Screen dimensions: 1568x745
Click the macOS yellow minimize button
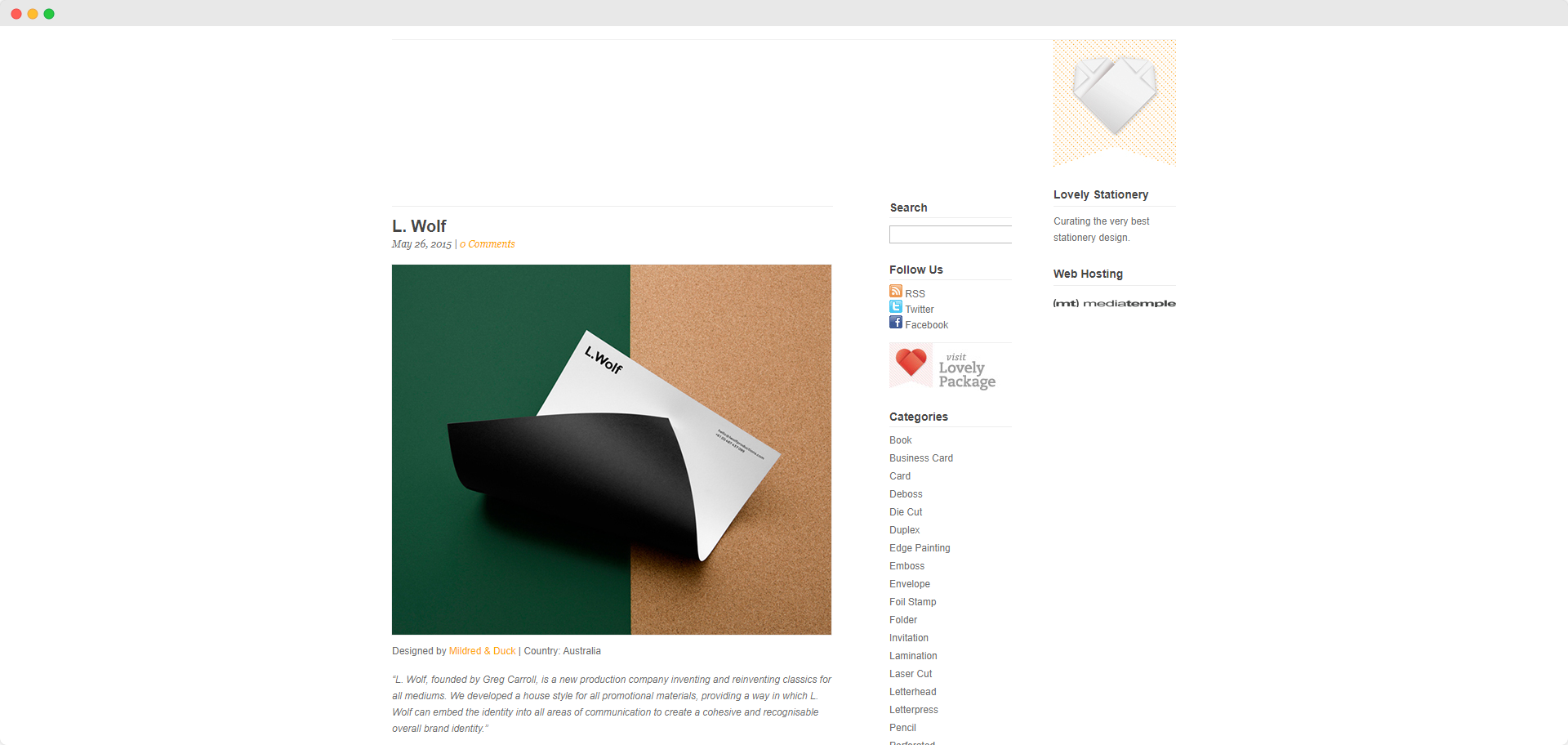(33, 14)
